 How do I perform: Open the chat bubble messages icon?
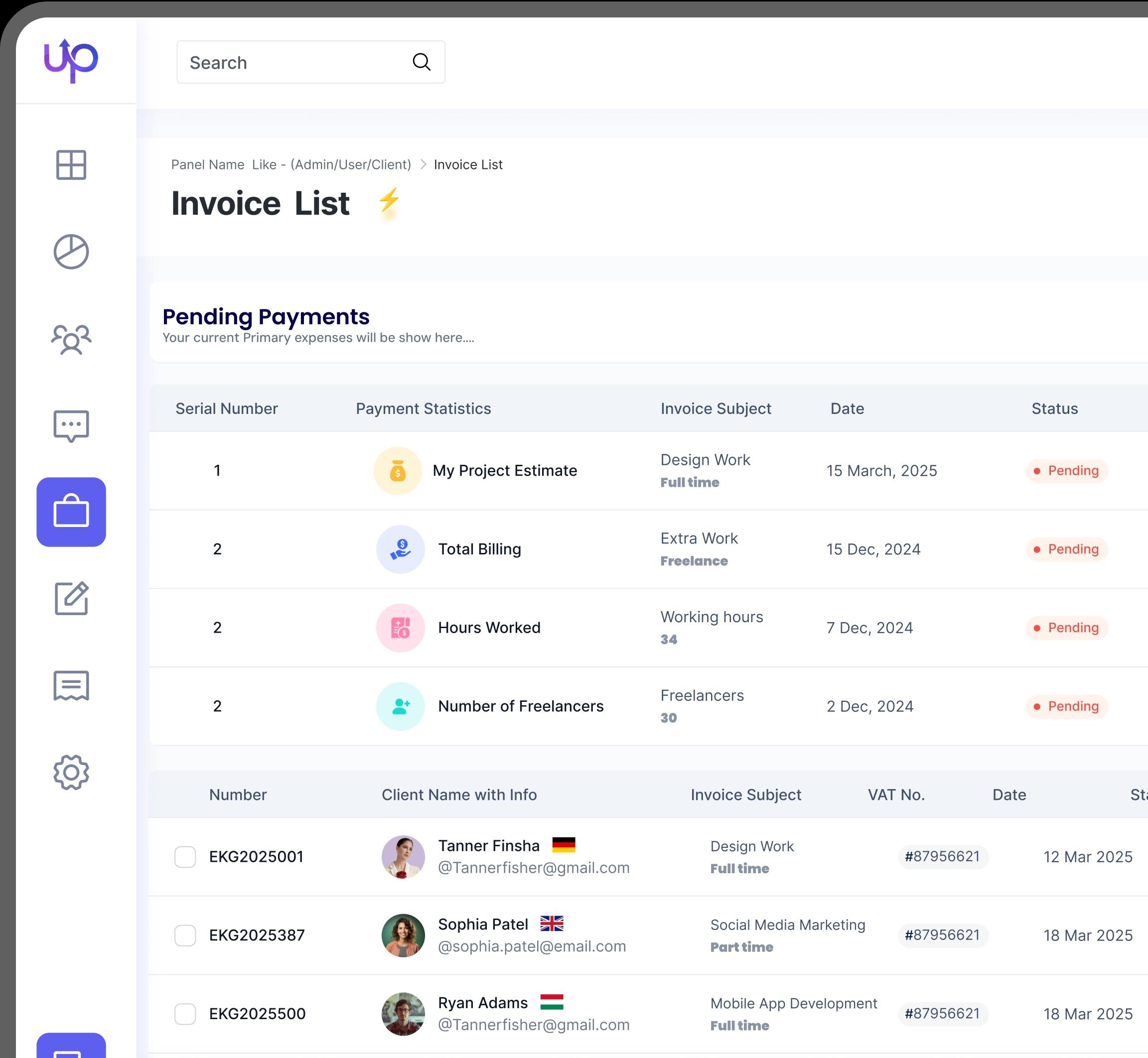(x=71, y=426)
